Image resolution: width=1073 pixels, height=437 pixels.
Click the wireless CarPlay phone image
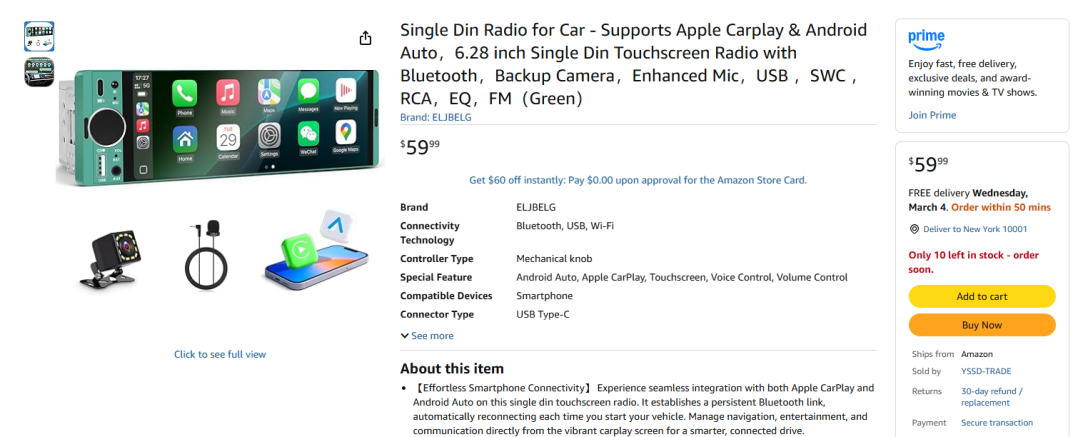tap(314, 252)
